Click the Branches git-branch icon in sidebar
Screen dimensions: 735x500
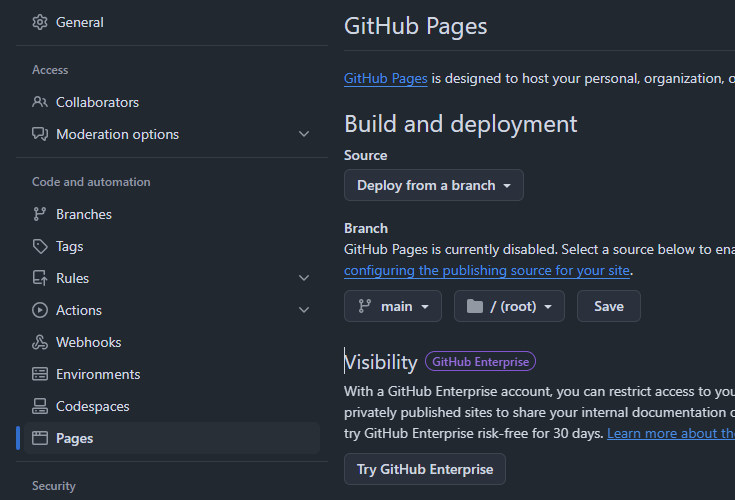tap(40, 214)
